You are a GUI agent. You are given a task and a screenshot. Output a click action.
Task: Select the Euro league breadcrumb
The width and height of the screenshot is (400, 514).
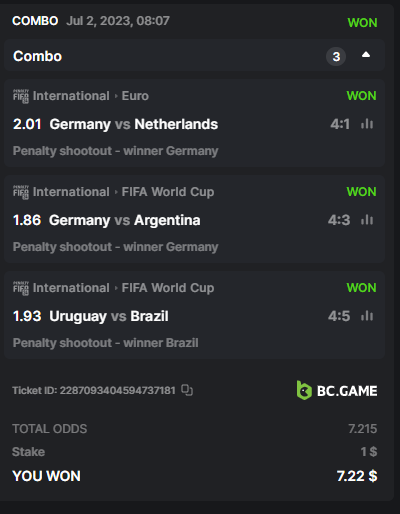135,96
